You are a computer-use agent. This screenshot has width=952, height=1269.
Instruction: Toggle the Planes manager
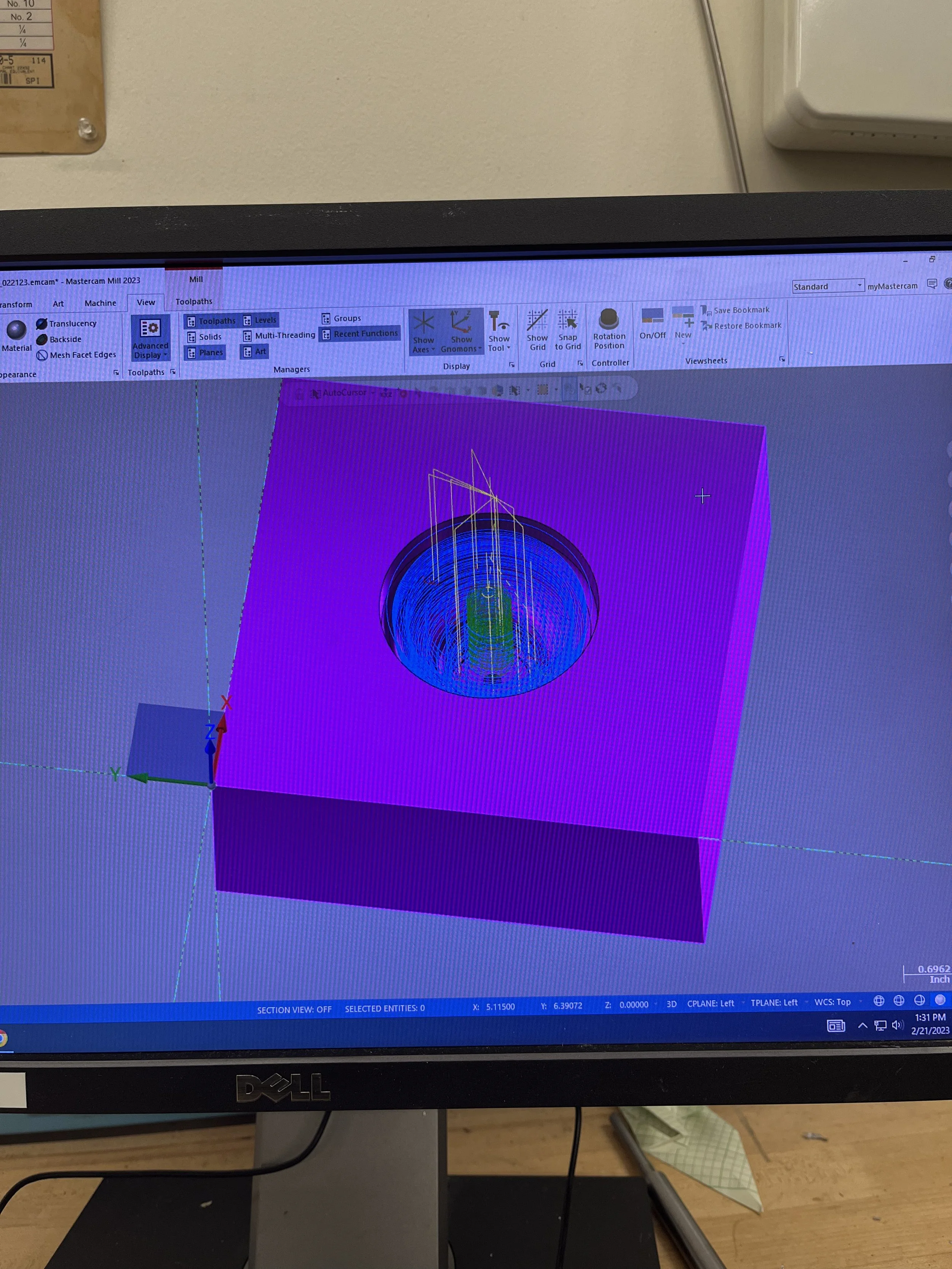[x=205, y=352]
